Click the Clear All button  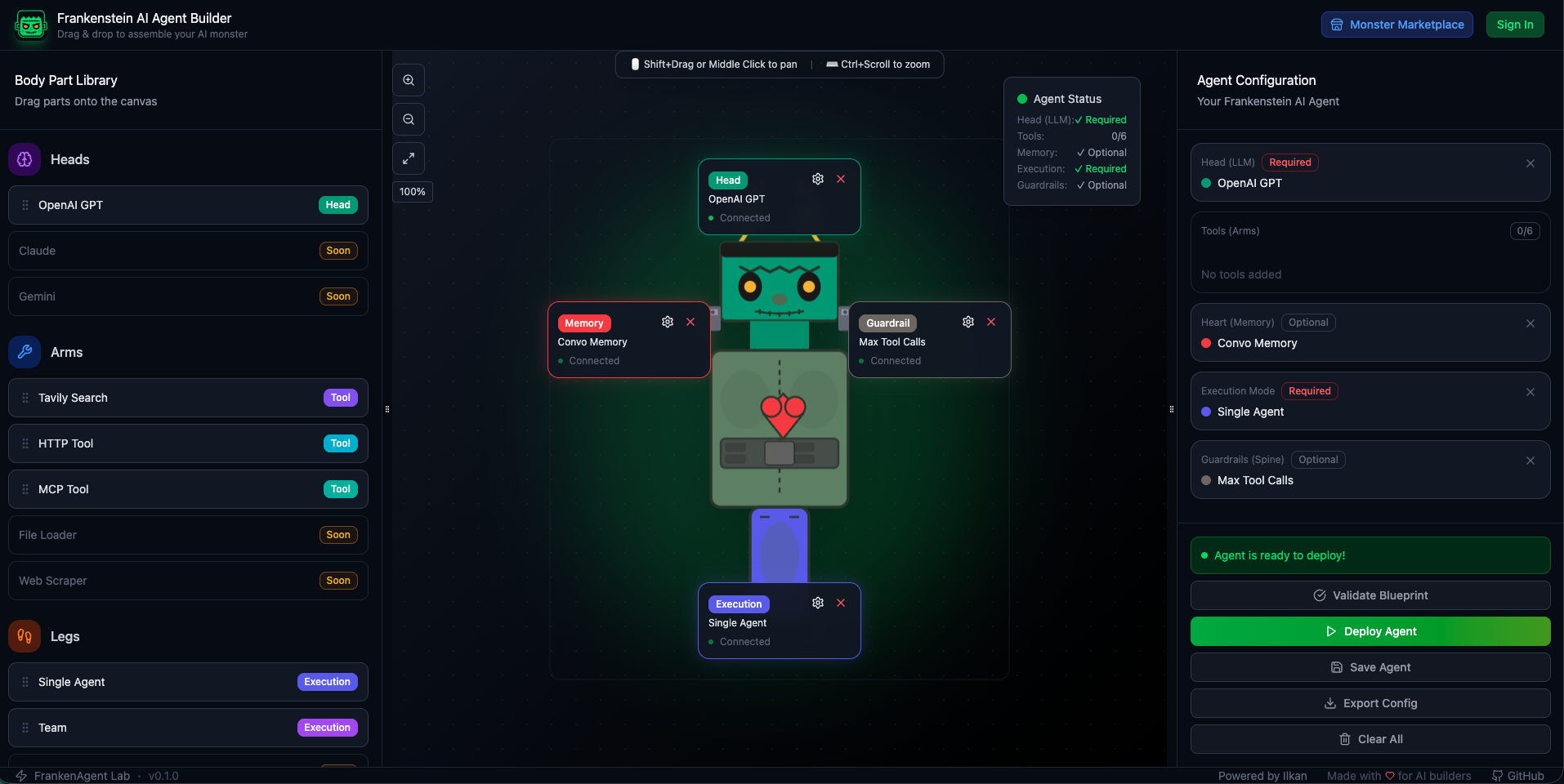click(1370, 739)
